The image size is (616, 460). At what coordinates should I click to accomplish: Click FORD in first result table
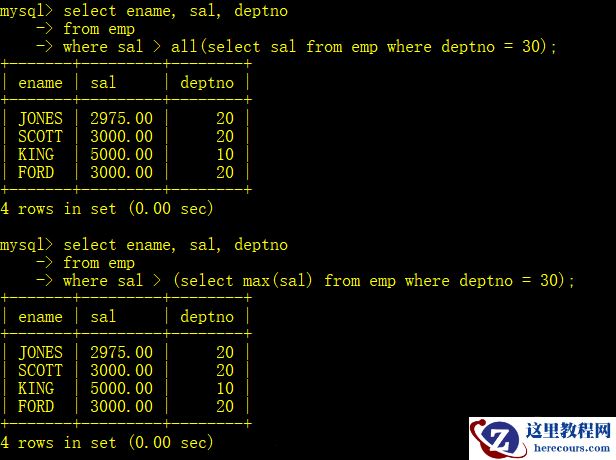point(36,172)
